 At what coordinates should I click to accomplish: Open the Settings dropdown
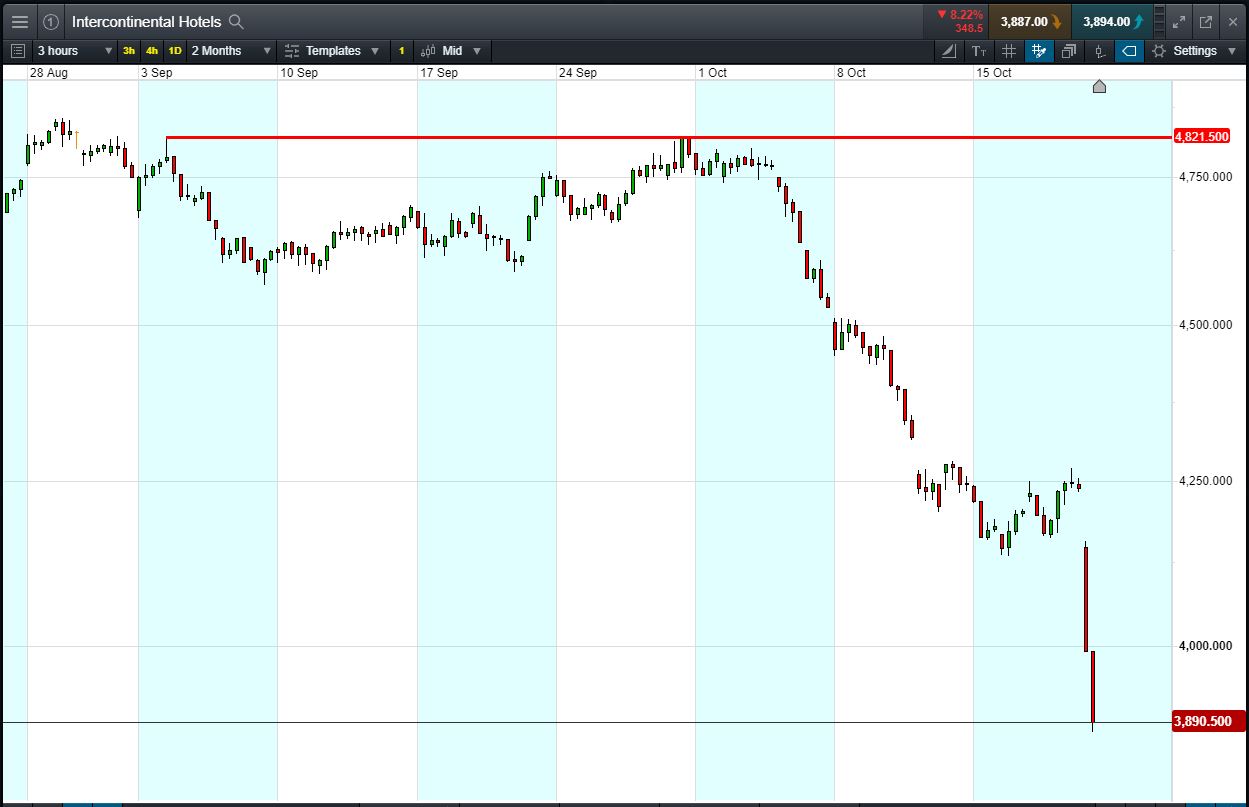pyautogui.click(x=1194, y=50)
